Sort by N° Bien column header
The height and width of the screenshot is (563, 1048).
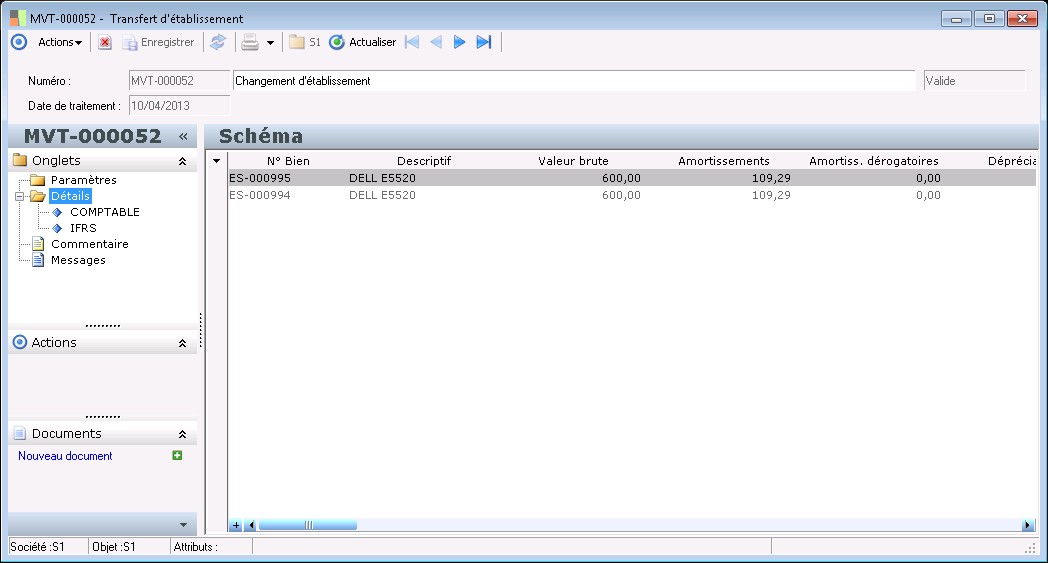[288, 161]
